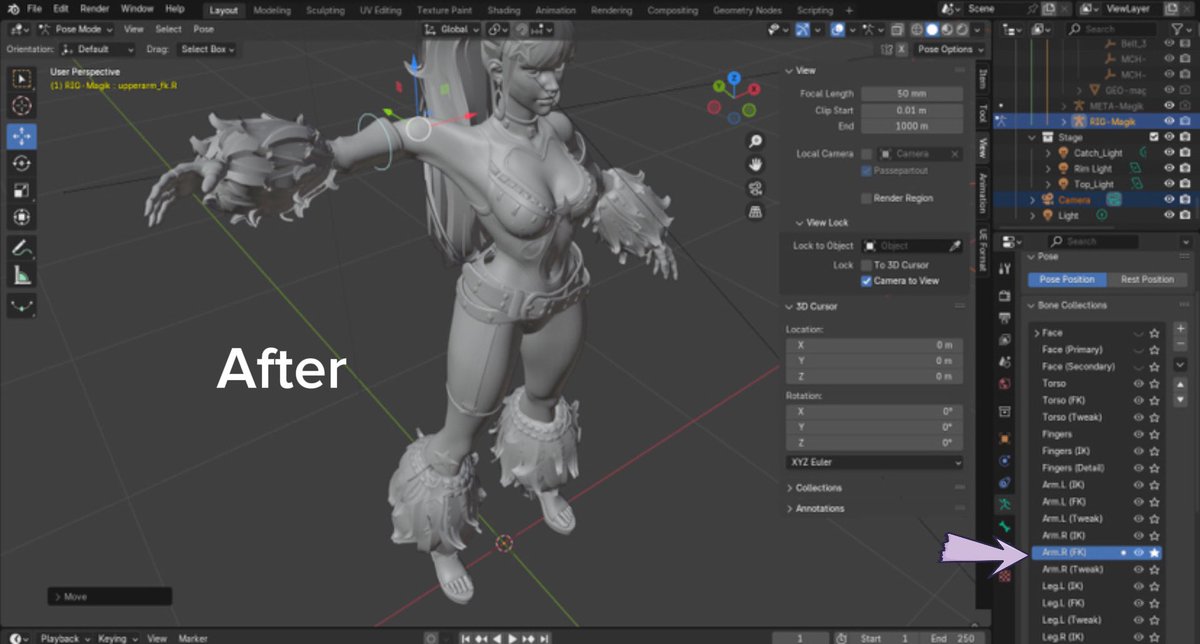
Task: Click the Pose Position button
Action: (x=1066, y=280)
